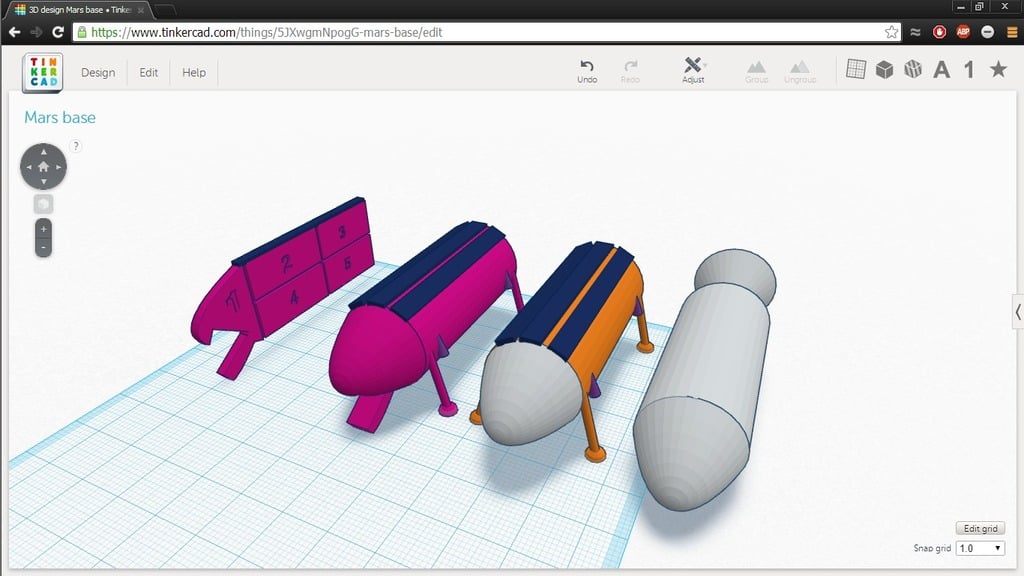1024x576 pixels.
Task: Undo the last action
Action: click(586, 71)
